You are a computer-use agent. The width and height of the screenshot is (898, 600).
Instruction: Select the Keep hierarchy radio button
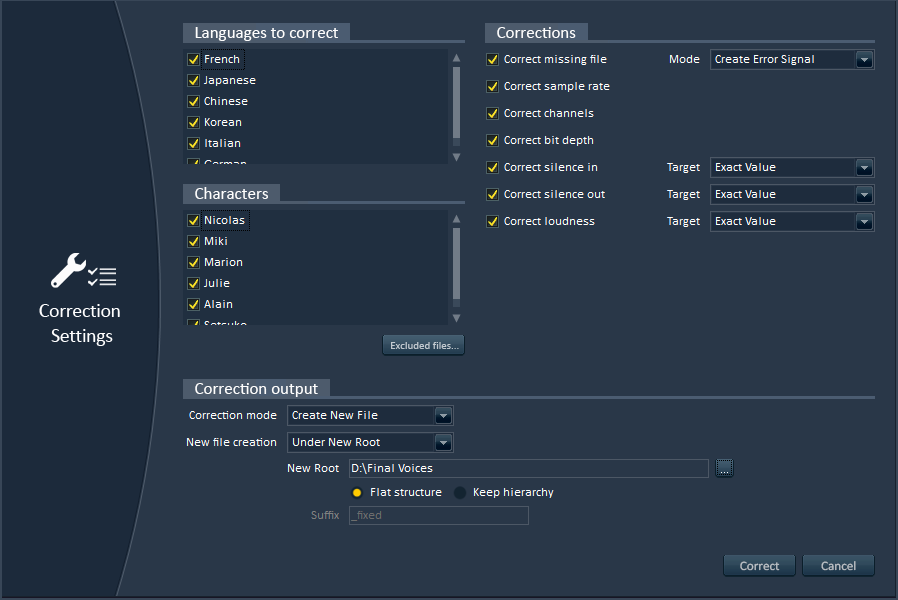click(460, 493)
